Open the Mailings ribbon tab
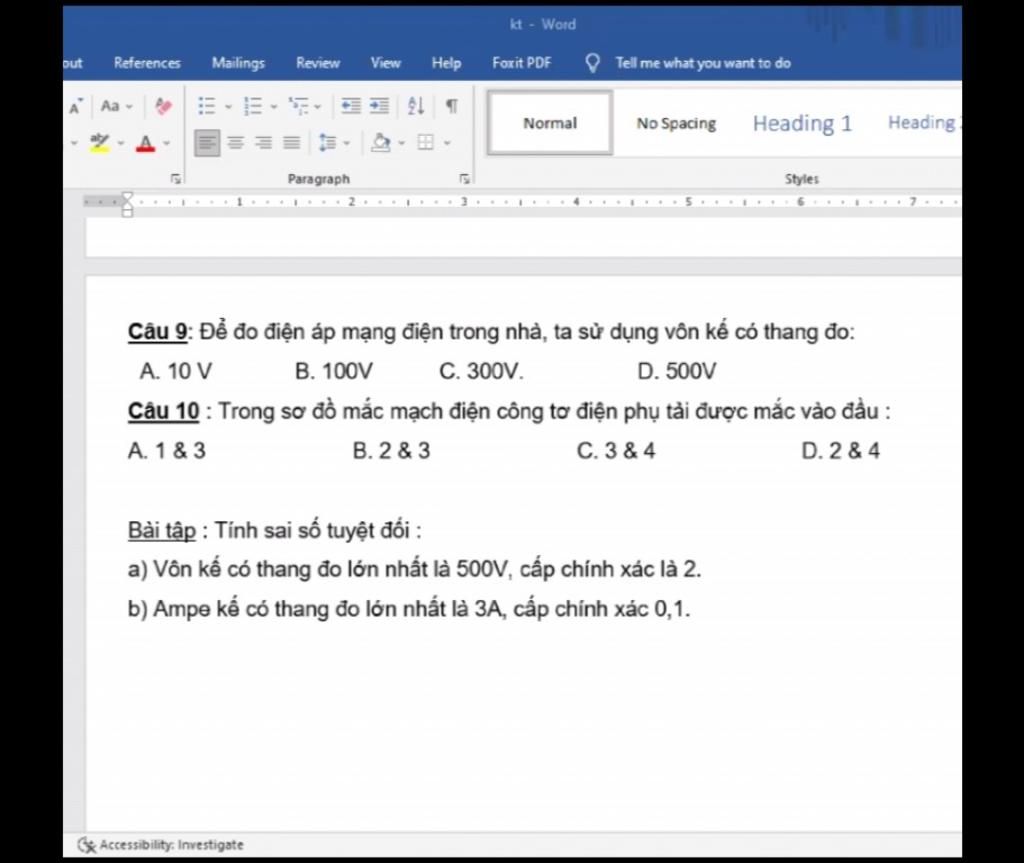 238,63
